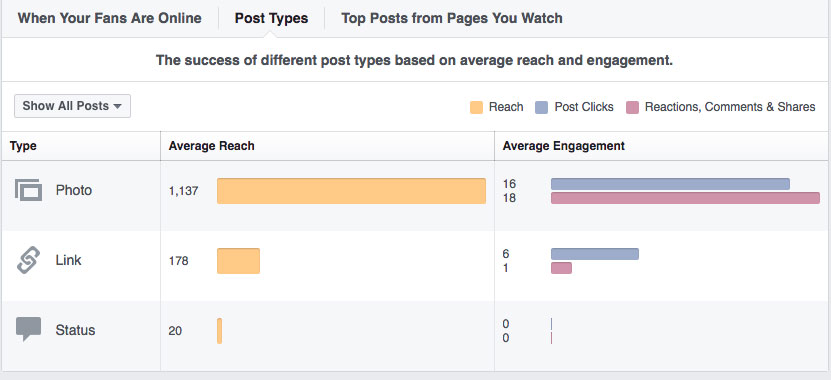This screenshot has width=831, height=380.
Task: Click the Photo post type icon
Action: (28, 190)
